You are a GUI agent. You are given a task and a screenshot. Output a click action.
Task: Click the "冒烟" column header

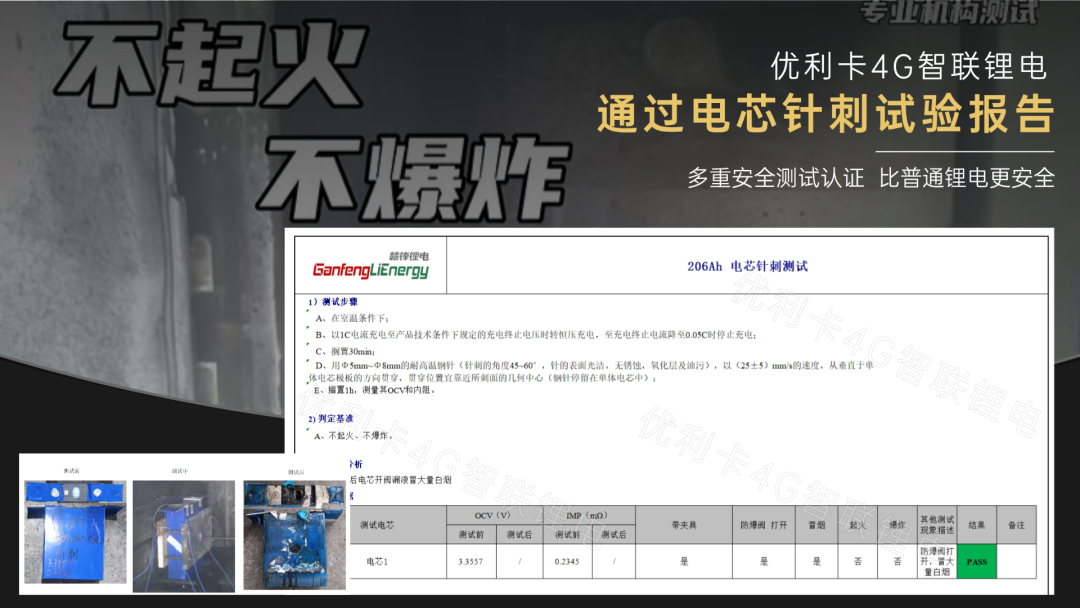(817, 525)
